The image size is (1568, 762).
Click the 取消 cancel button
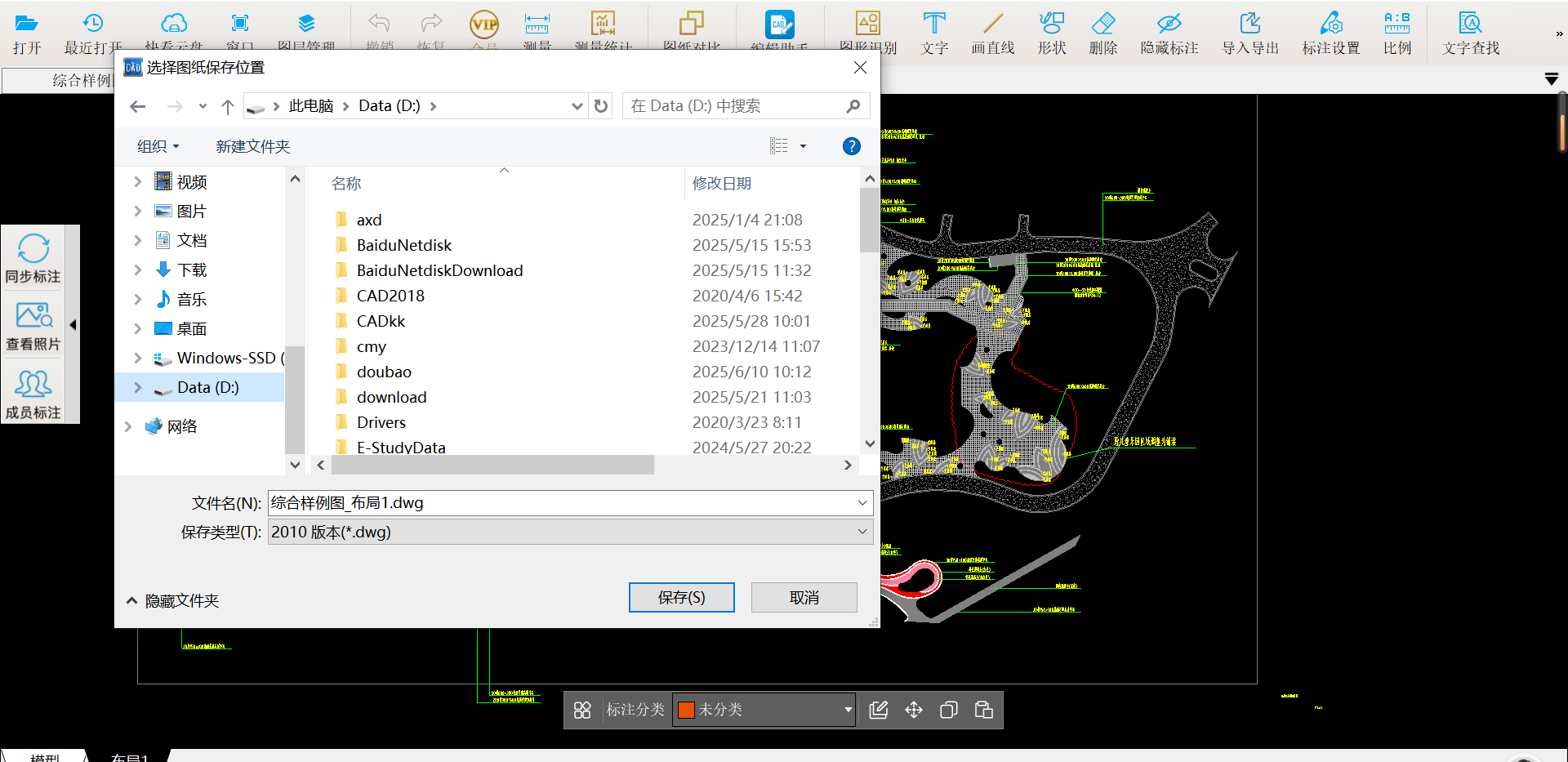point(804,597)
